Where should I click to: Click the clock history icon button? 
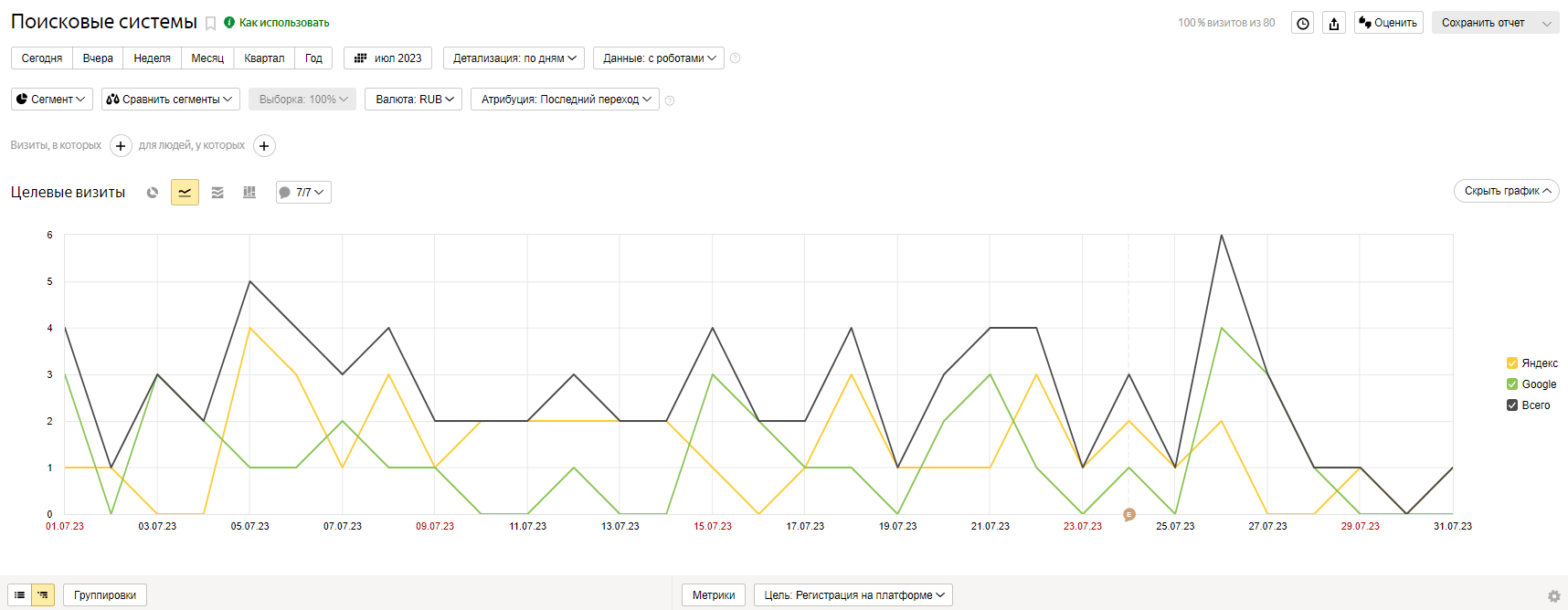(1303, 24)
